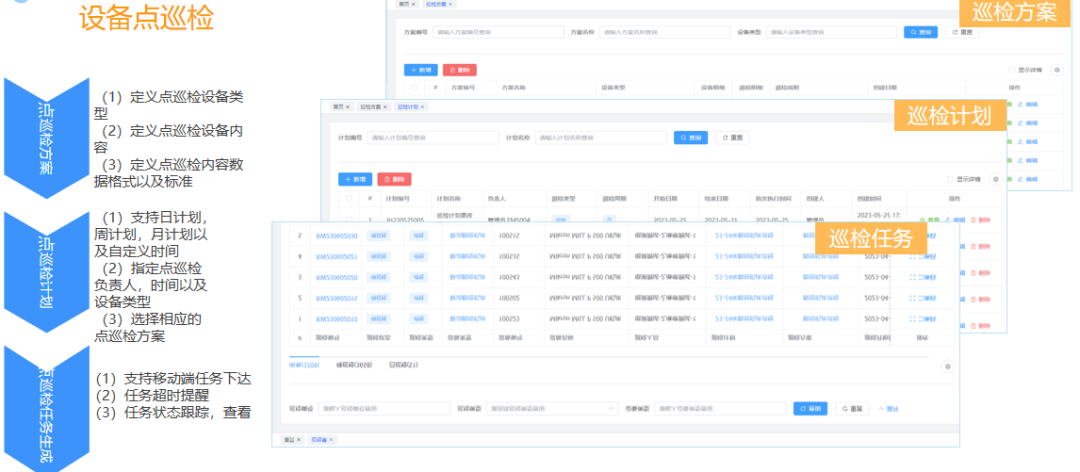Click 查询 button in 巡检方案 window
The image size is (1080, 472).
[921, 32]
